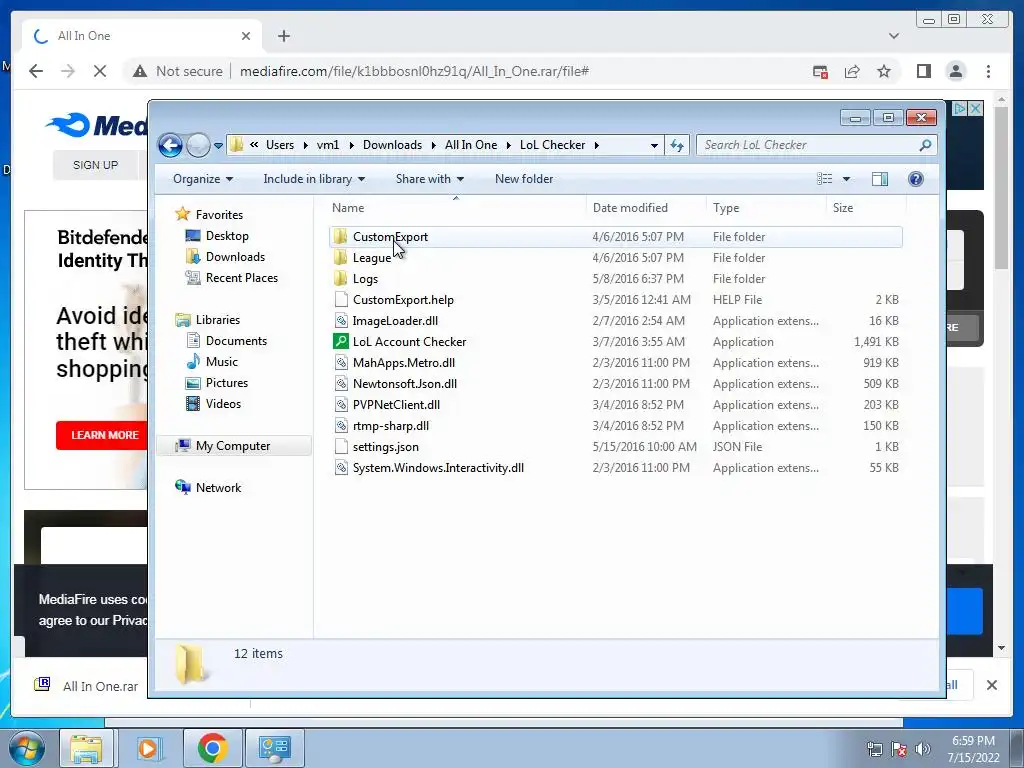Open recent locations dropdown beside Forward arrow
This screenshot has width=1024, height=768.
coord(218,146)
